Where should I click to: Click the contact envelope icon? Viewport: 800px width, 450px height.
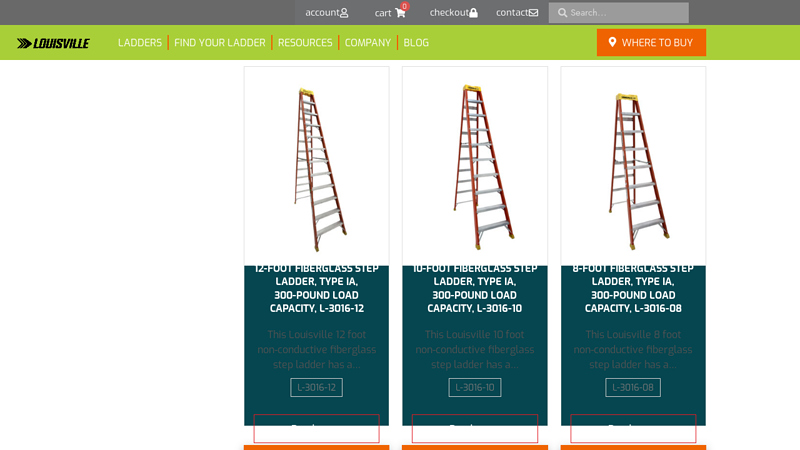coord(533,13)
